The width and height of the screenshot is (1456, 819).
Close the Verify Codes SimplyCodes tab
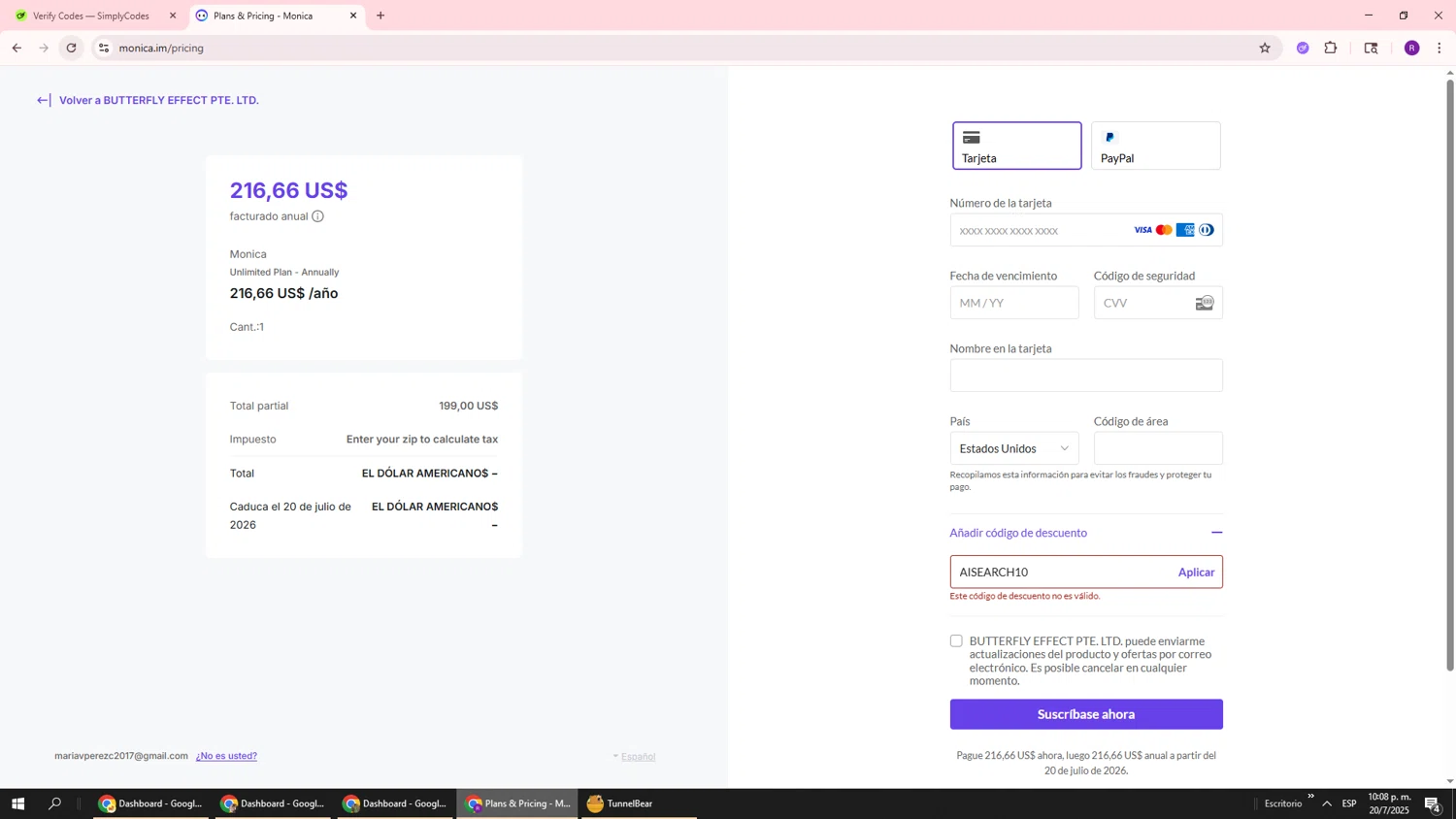(x=173, y=16)
